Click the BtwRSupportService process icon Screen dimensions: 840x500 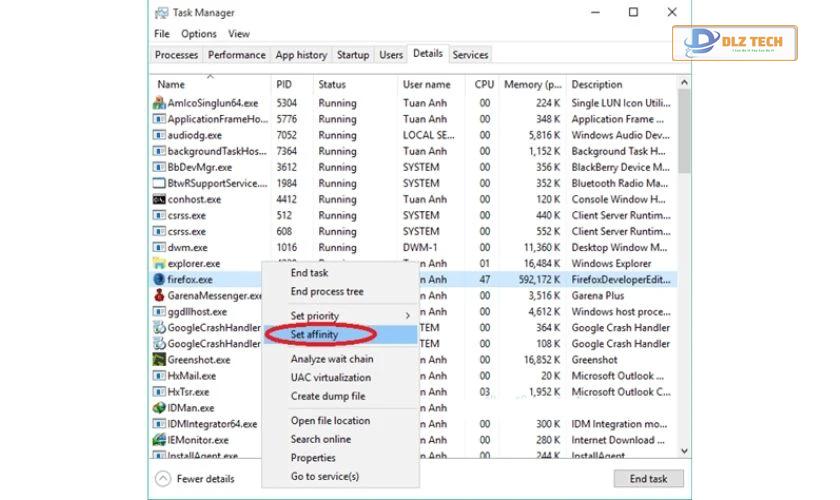coord(159,183)
